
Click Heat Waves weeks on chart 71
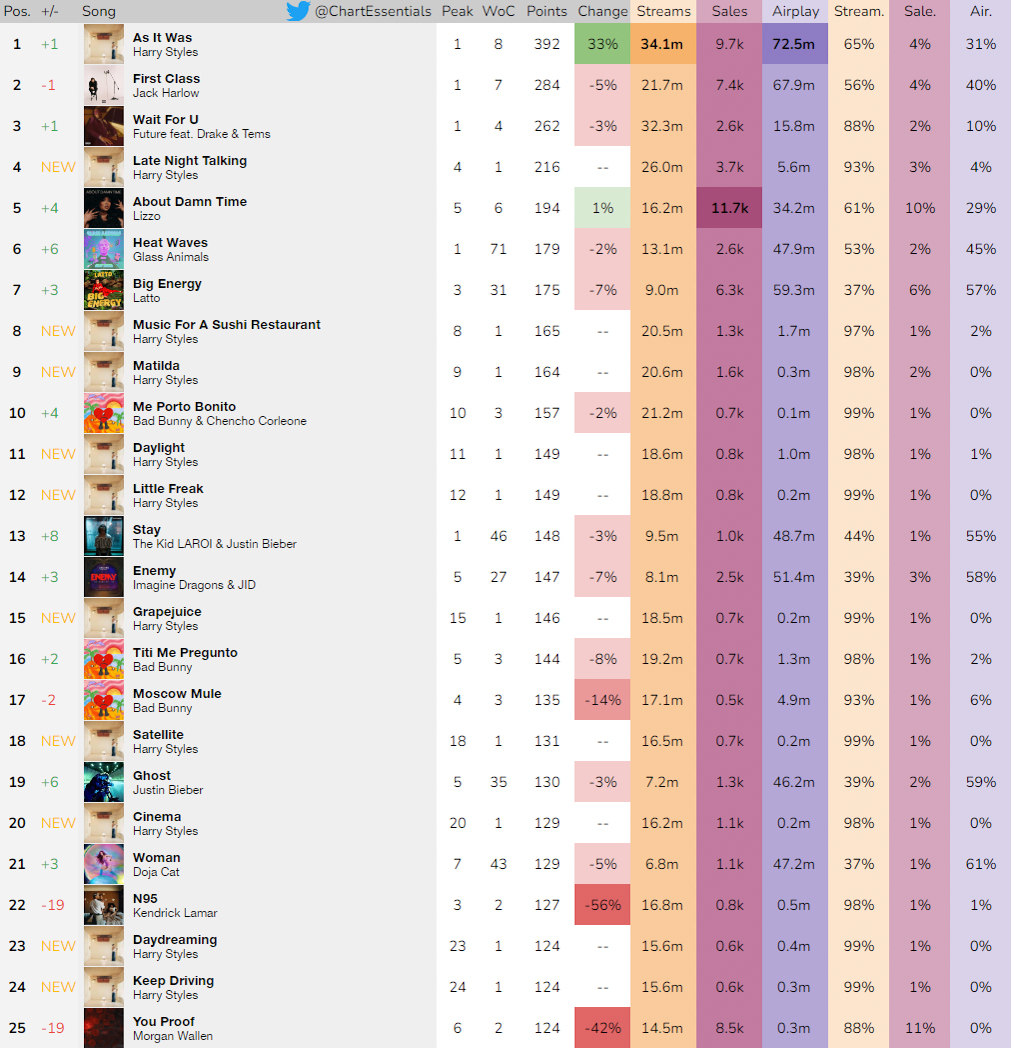498,249
